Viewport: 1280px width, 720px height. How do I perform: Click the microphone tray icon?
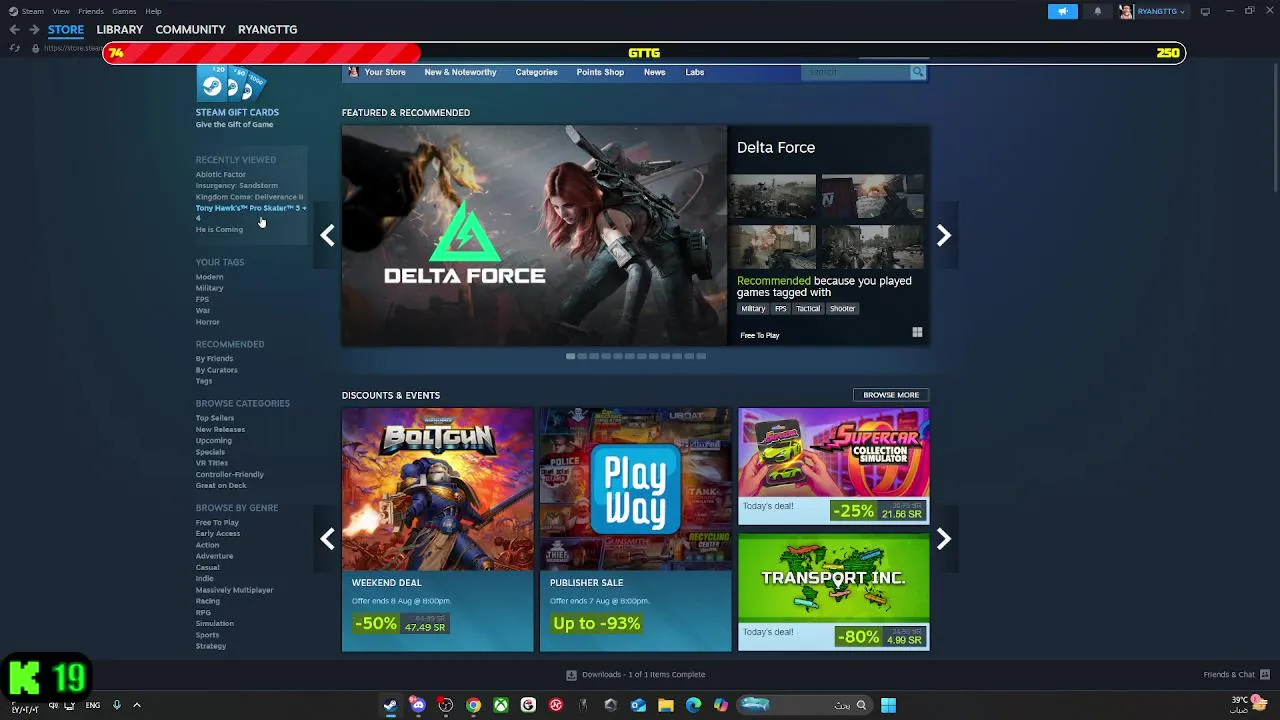point(116,705)
